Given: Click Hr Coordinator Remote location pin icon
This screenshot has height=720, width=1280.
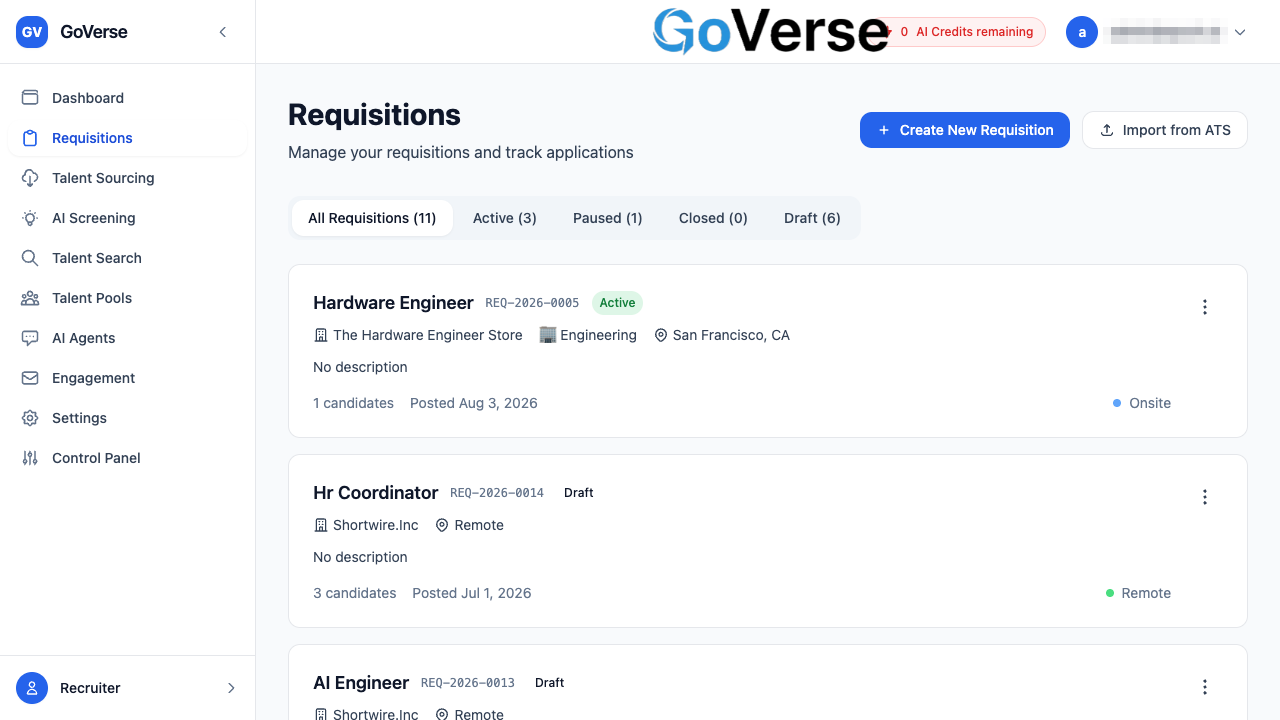Looking at the screenshot, I should 442,525.
